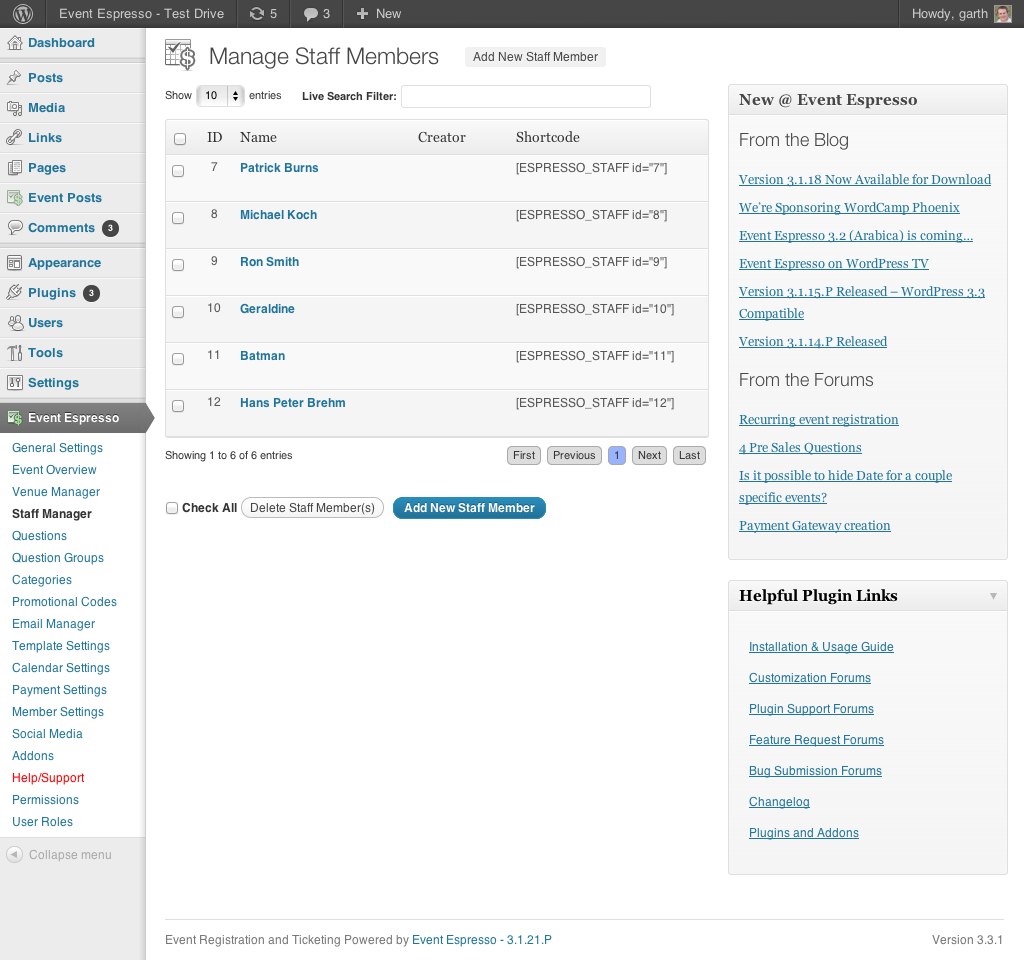The width and height of the screenshot is (1024, 960).
Task: Click the Collapse menu arrow icon
Action: coord(14,854)
